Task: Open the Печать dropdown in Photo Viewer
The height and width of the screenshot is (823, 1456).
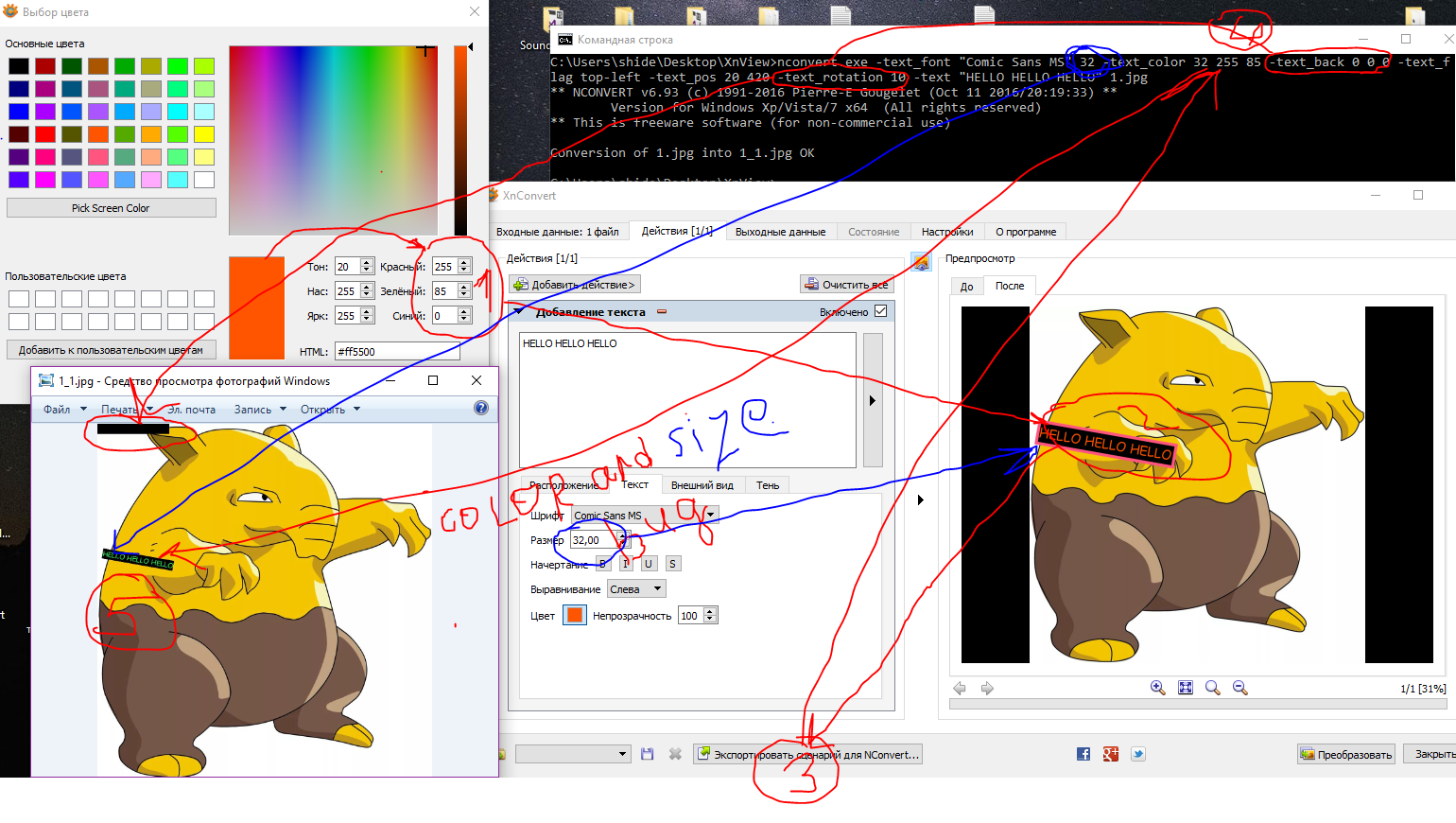Action: tap(127, 410)
